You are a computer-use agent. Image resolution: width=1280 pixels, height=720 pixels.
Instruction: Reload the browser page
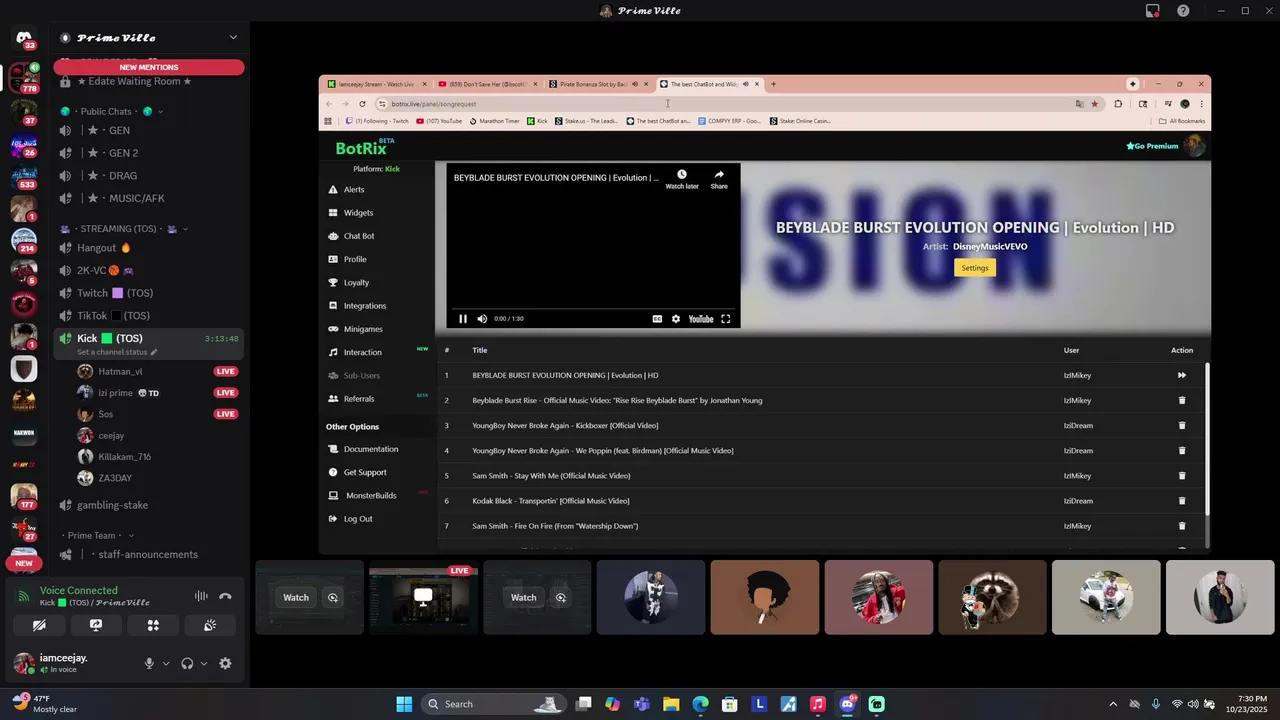click(362, 104)
